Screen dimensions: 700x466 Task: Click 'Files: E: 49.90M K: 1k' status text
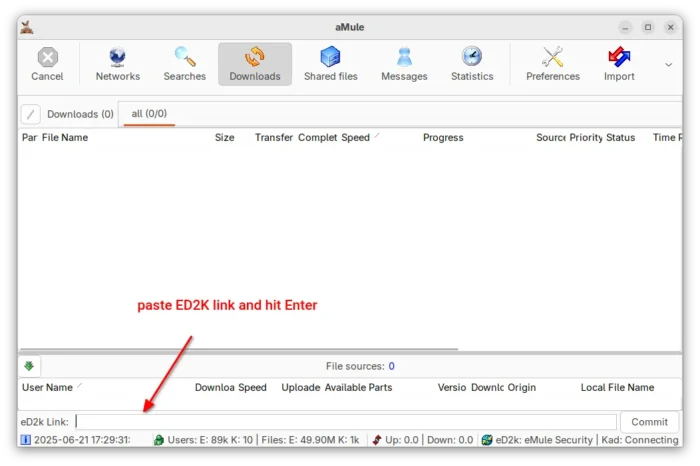point(310,440)
